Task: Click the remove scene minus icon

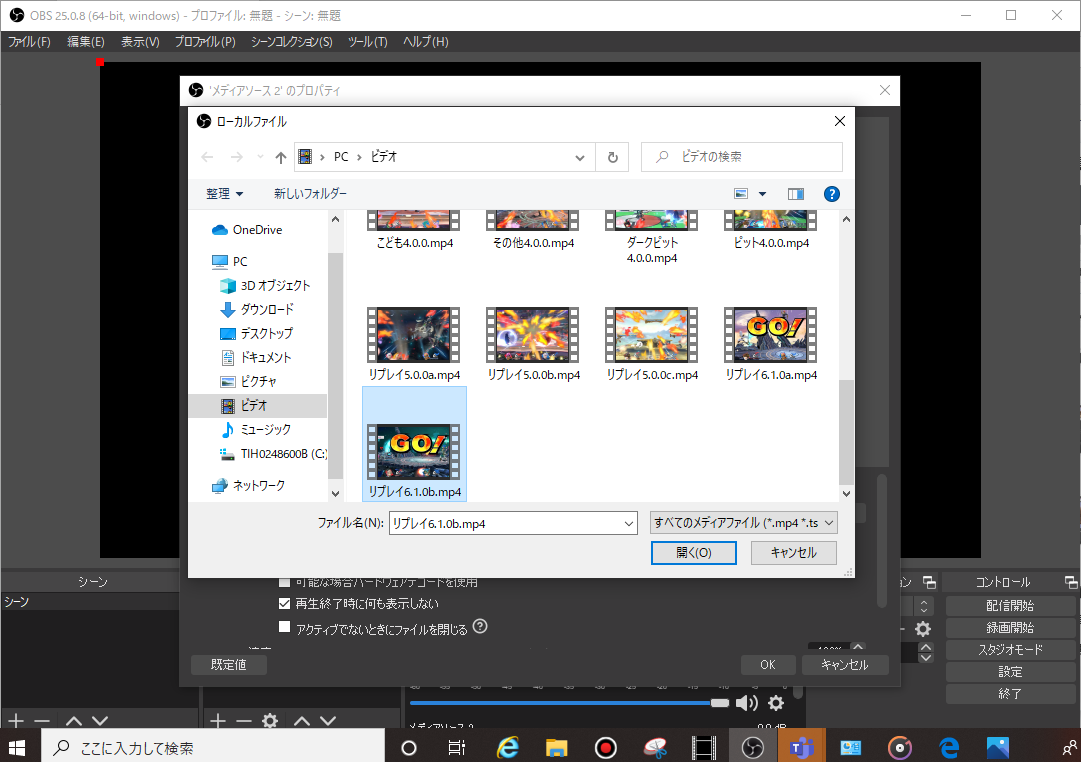Action: 41,721
